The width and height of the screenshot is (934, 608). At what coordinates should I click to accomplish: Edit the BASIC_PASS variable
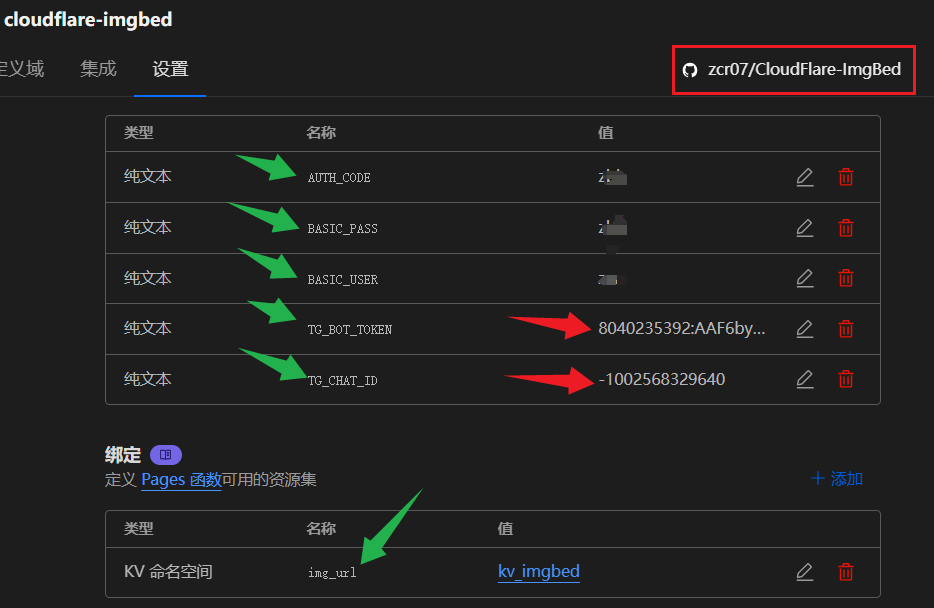(x=805, y=228)
